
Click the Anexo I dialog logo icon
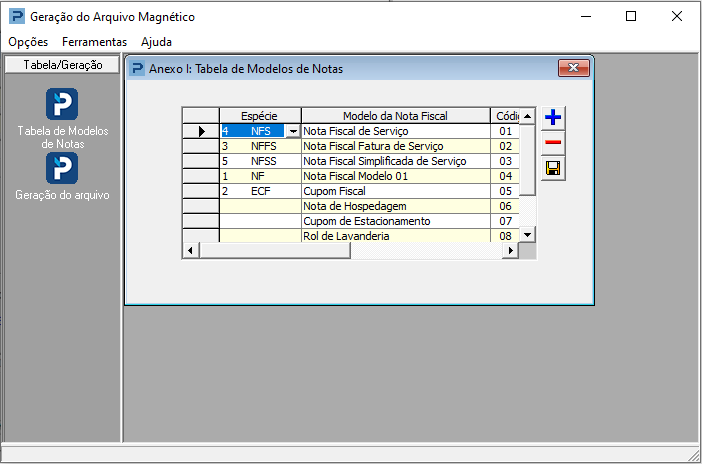[137, 69]
